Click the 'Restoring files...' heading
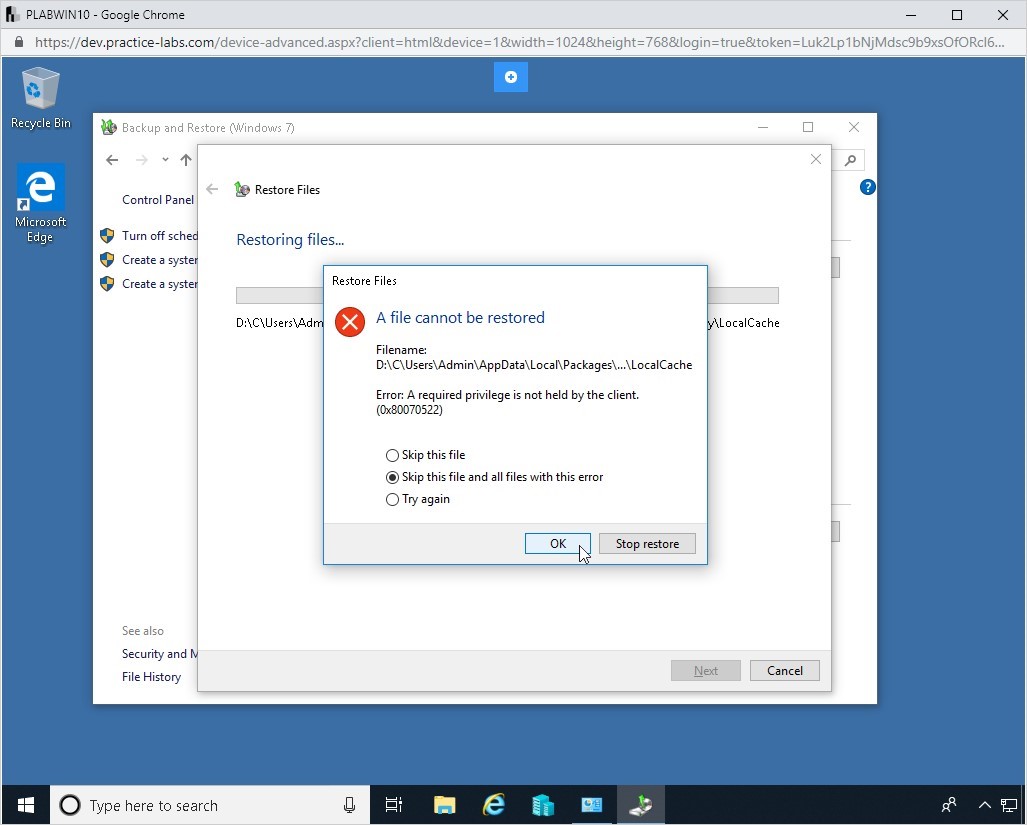 tap(290, 240)
